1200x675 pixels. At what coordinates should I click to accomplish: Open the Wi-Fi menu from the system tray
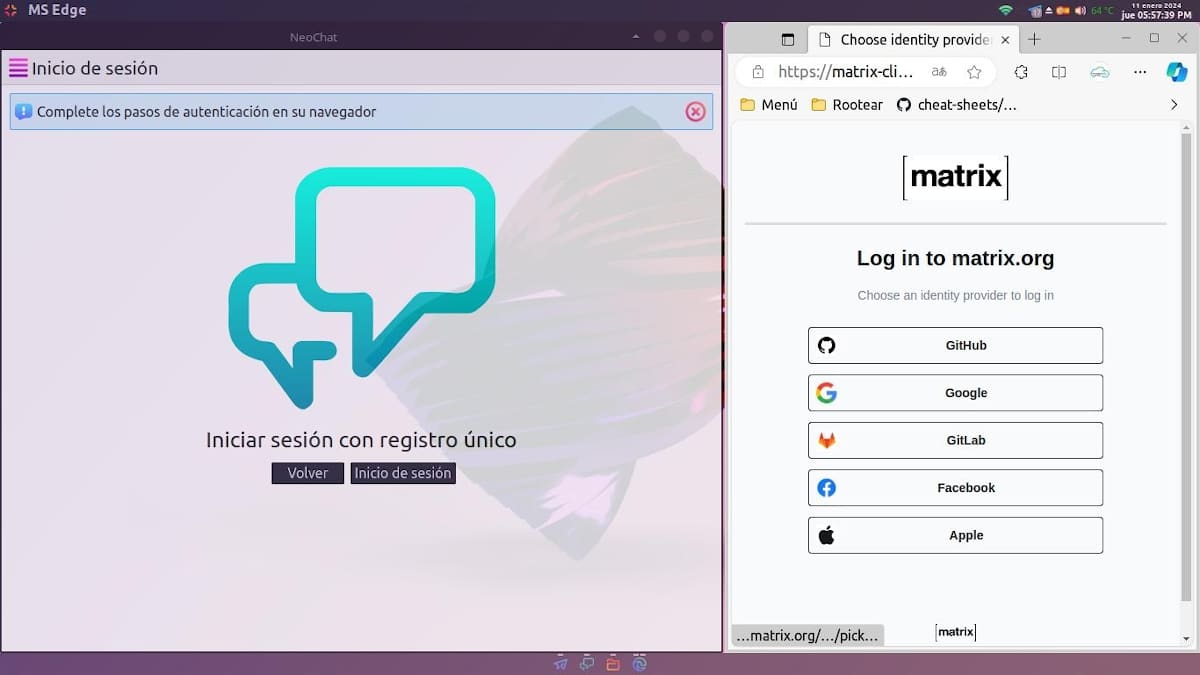tap(1007, 10)
